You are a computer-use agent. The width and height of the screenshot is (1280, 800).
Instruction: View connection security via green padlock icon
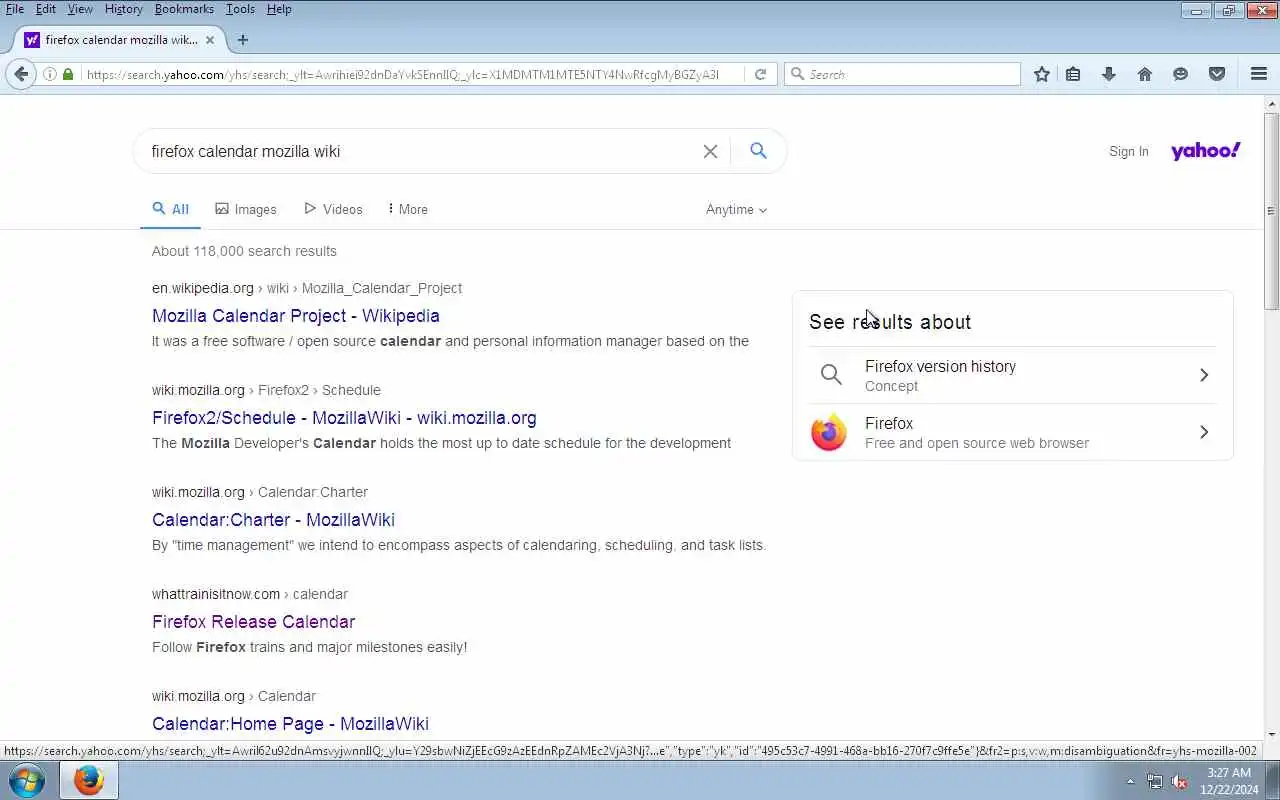[x=68, y=74]
